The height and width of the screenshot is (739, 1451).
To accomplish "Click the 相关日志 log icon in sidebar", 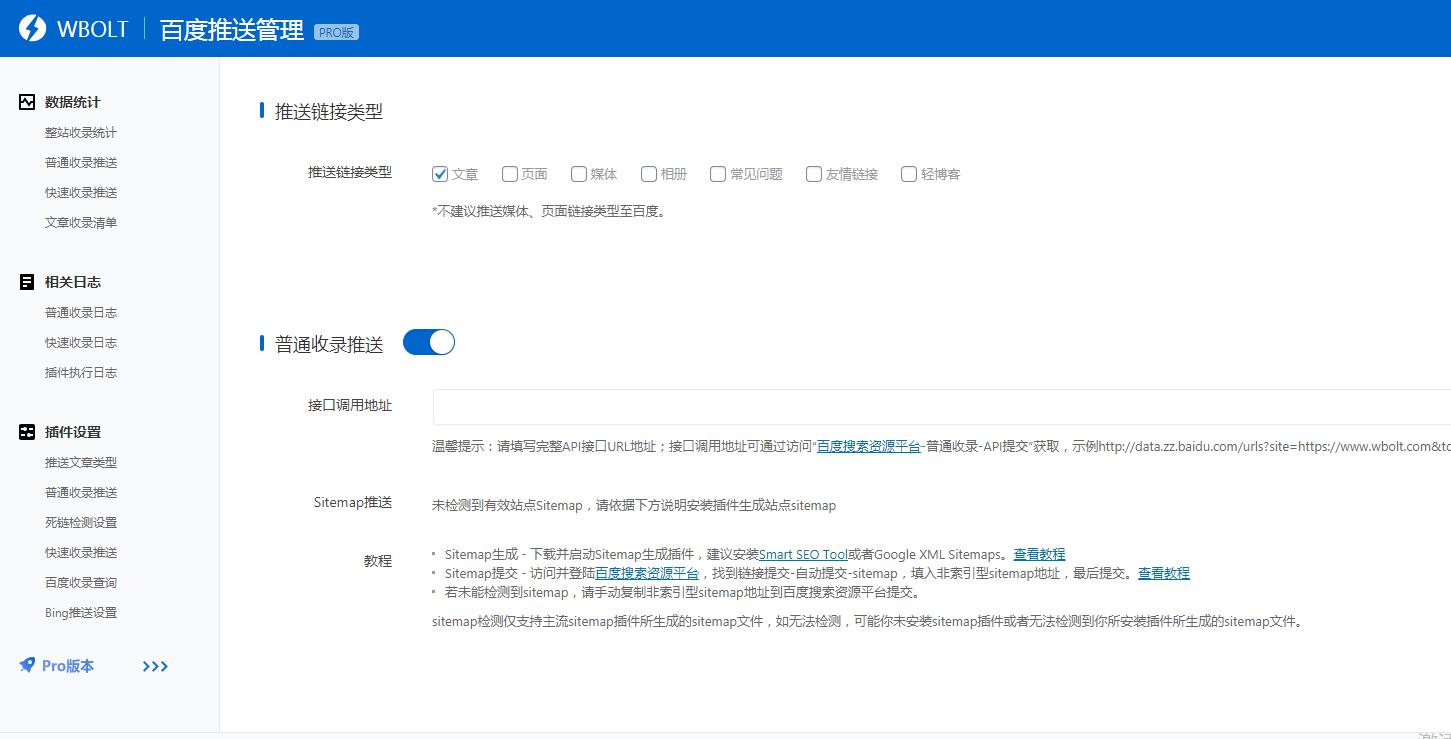I will point(25,281).
